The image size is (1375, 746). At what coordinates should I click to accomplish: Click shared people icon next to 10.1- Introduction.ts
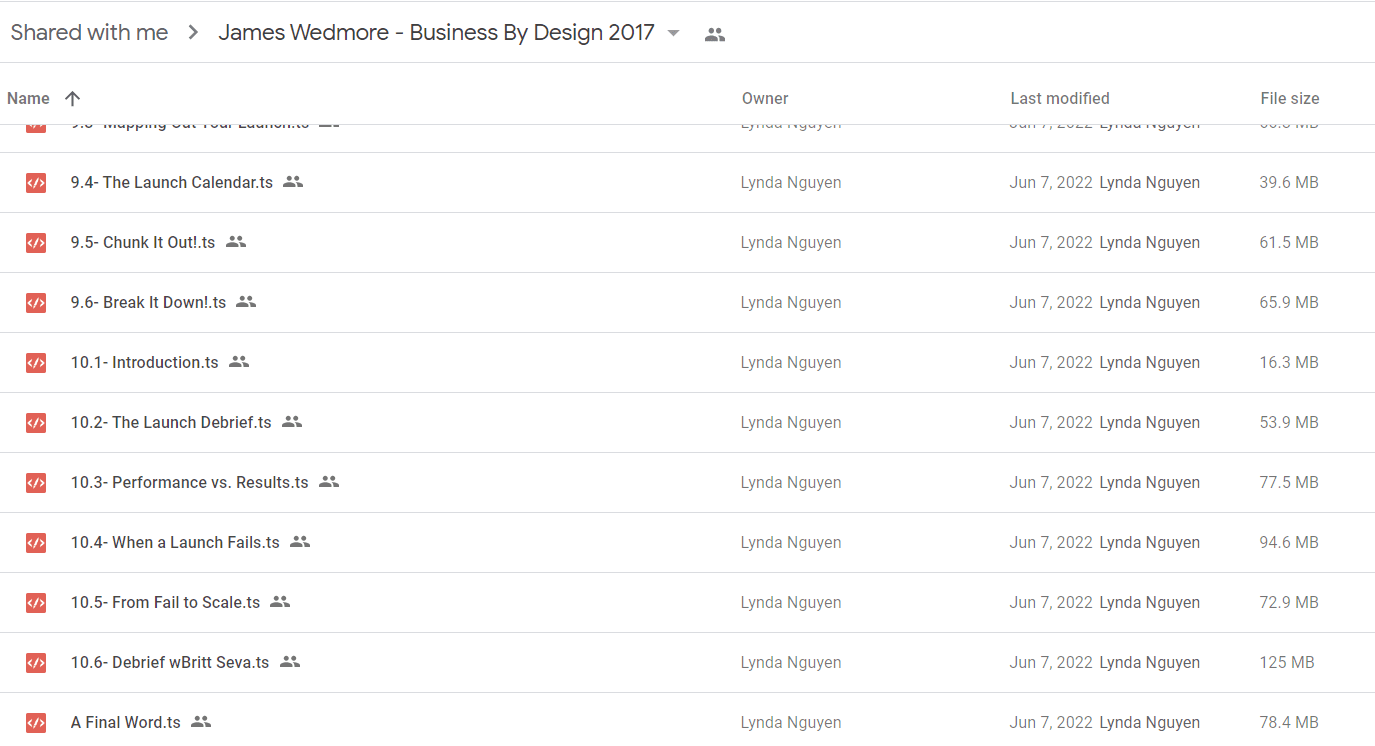239,362
